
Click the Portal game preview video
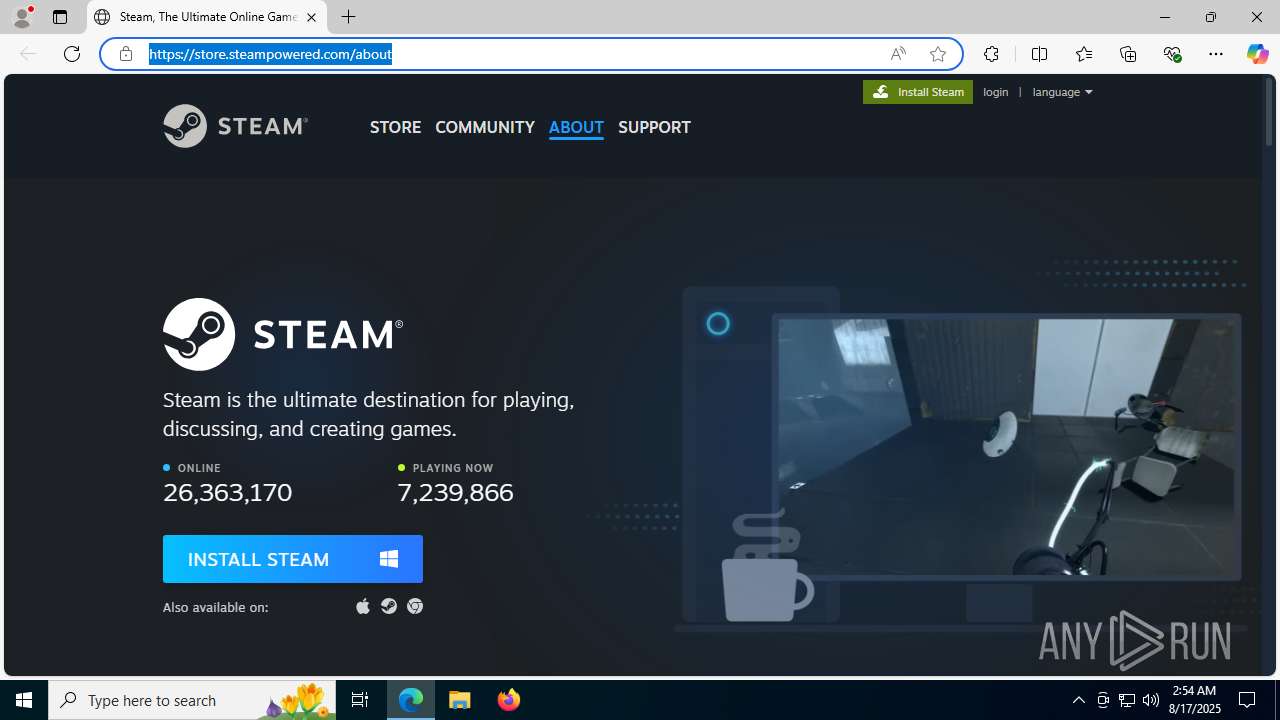(1005, 447)
